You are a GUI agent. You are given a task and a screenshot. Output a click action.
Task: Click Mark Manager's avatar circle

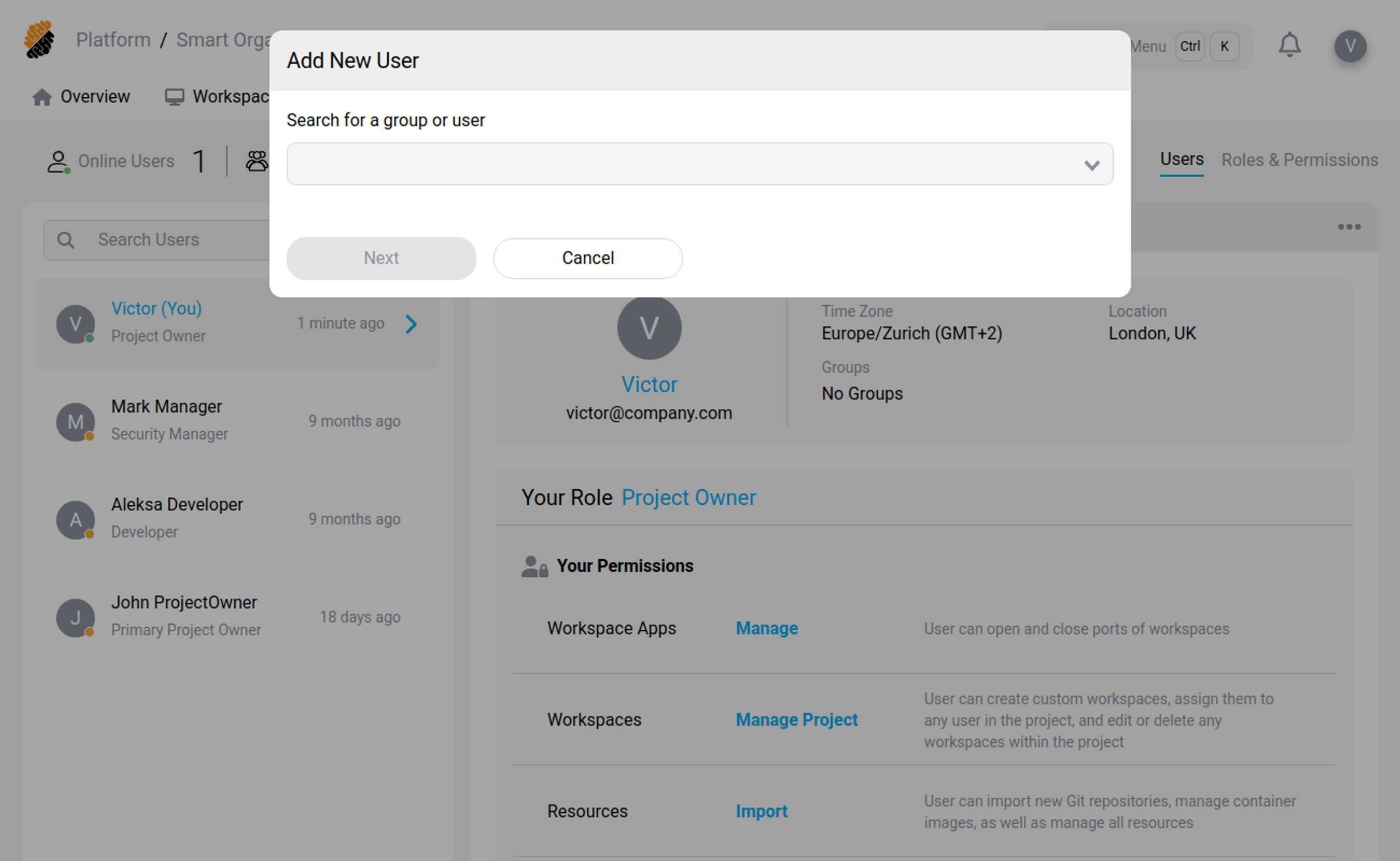(75, 421)
